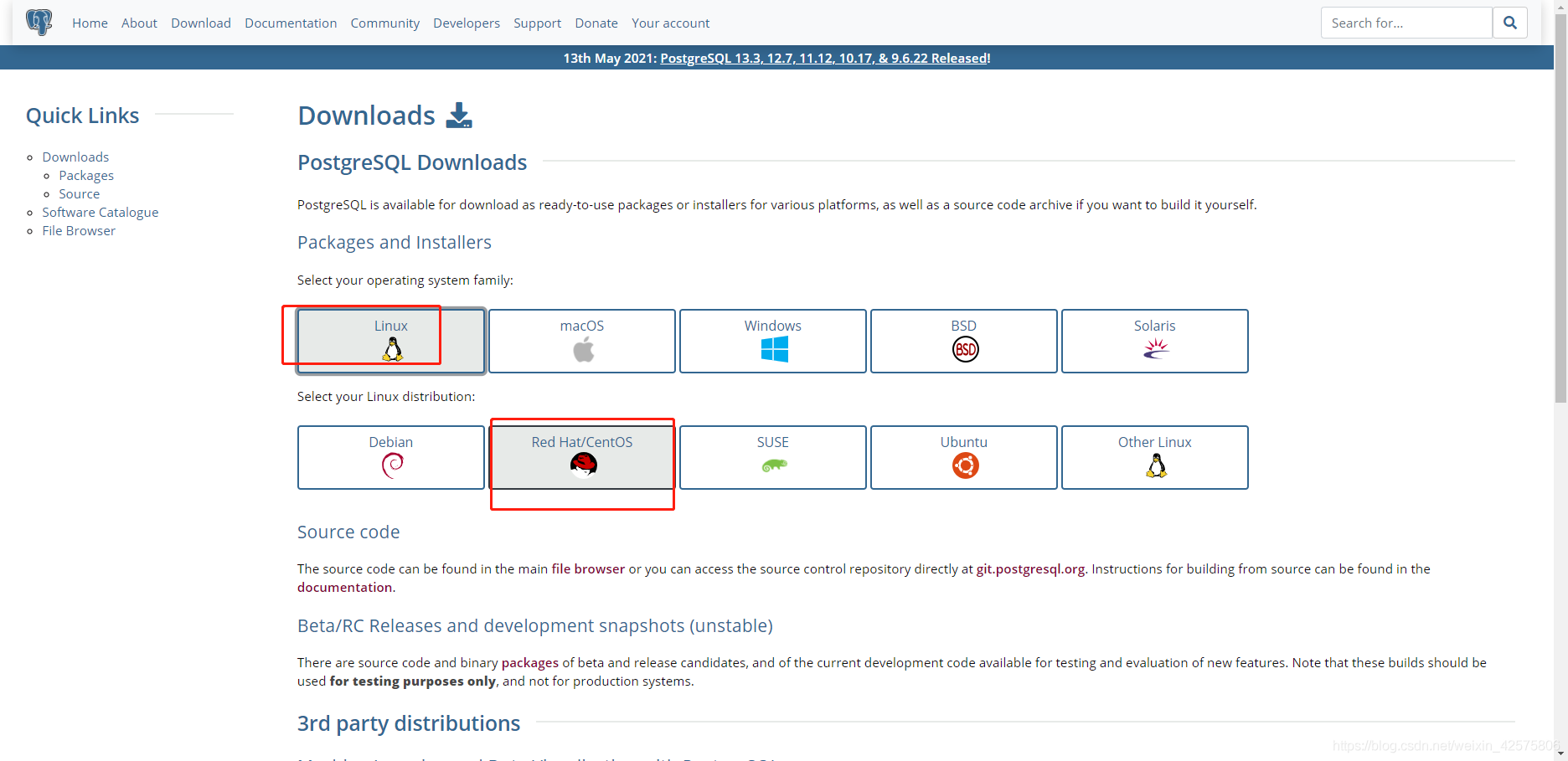Open the 13th May release announcement link
Screen dimensions: 1568x761
pyautogui.click(x=825, y=58)
